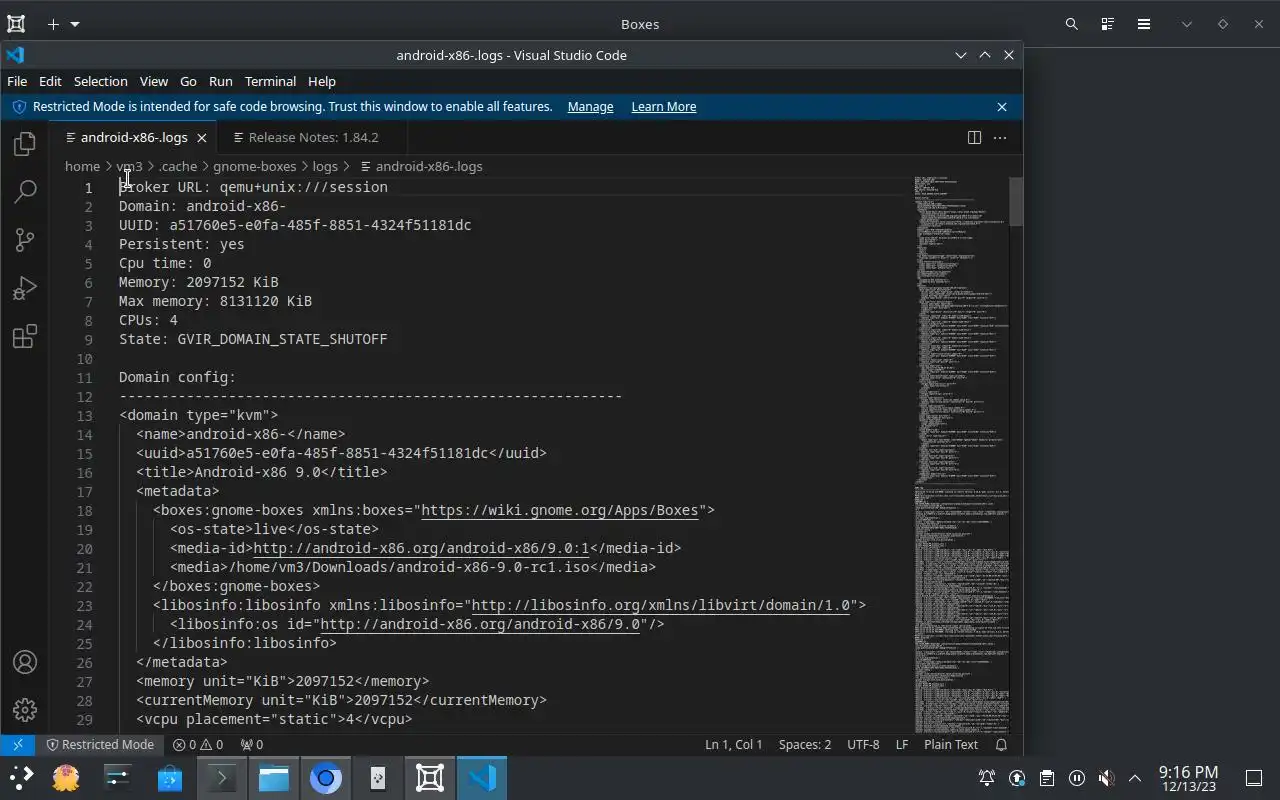The image size is (1280, 800).
Task: Click the Boxes app icon in header
Action: click(16, 24)
